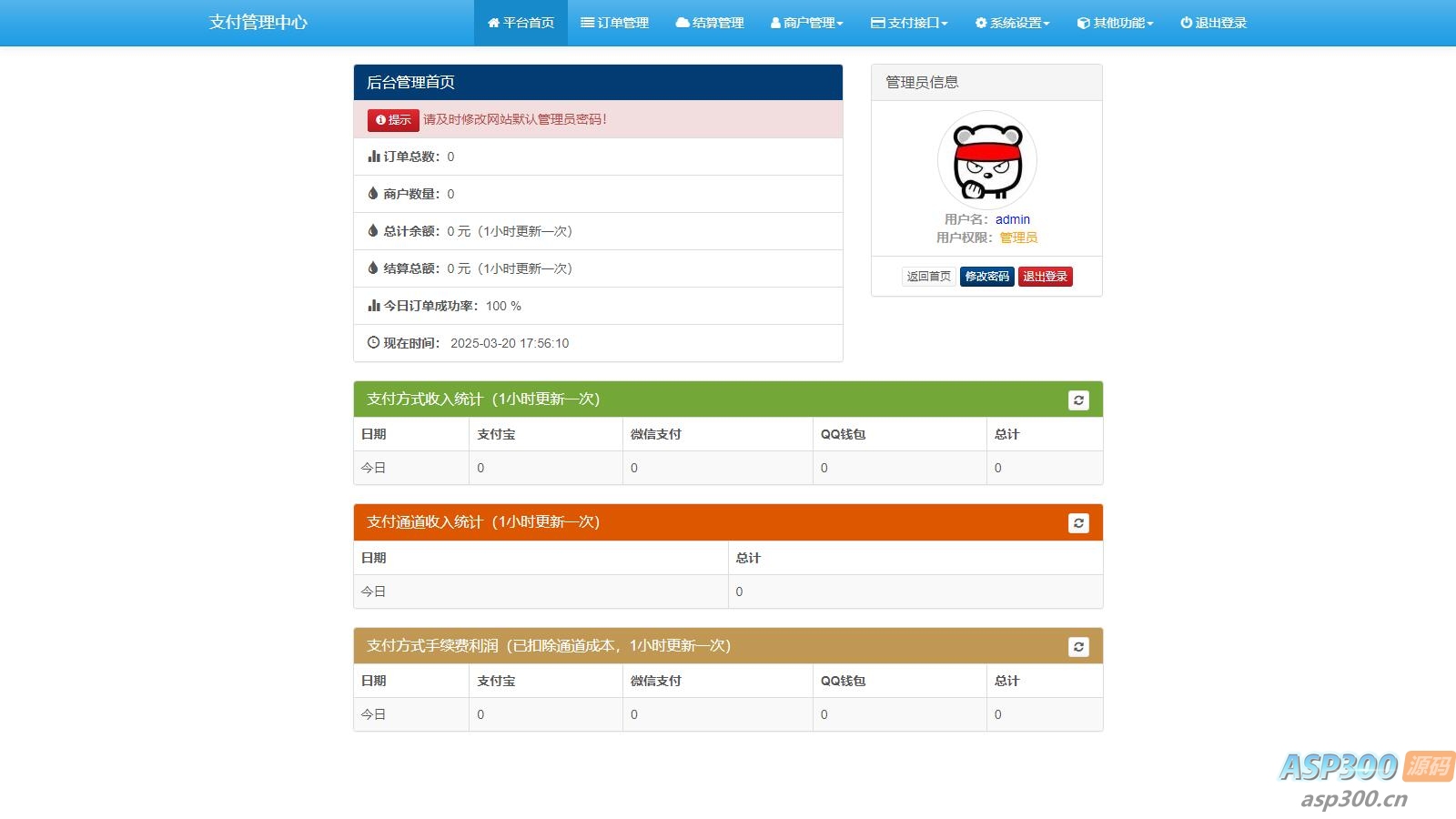Click the refresh icon on 支付方式收入统计 panel
The image size is (1456, 819).
[1078, 399]
